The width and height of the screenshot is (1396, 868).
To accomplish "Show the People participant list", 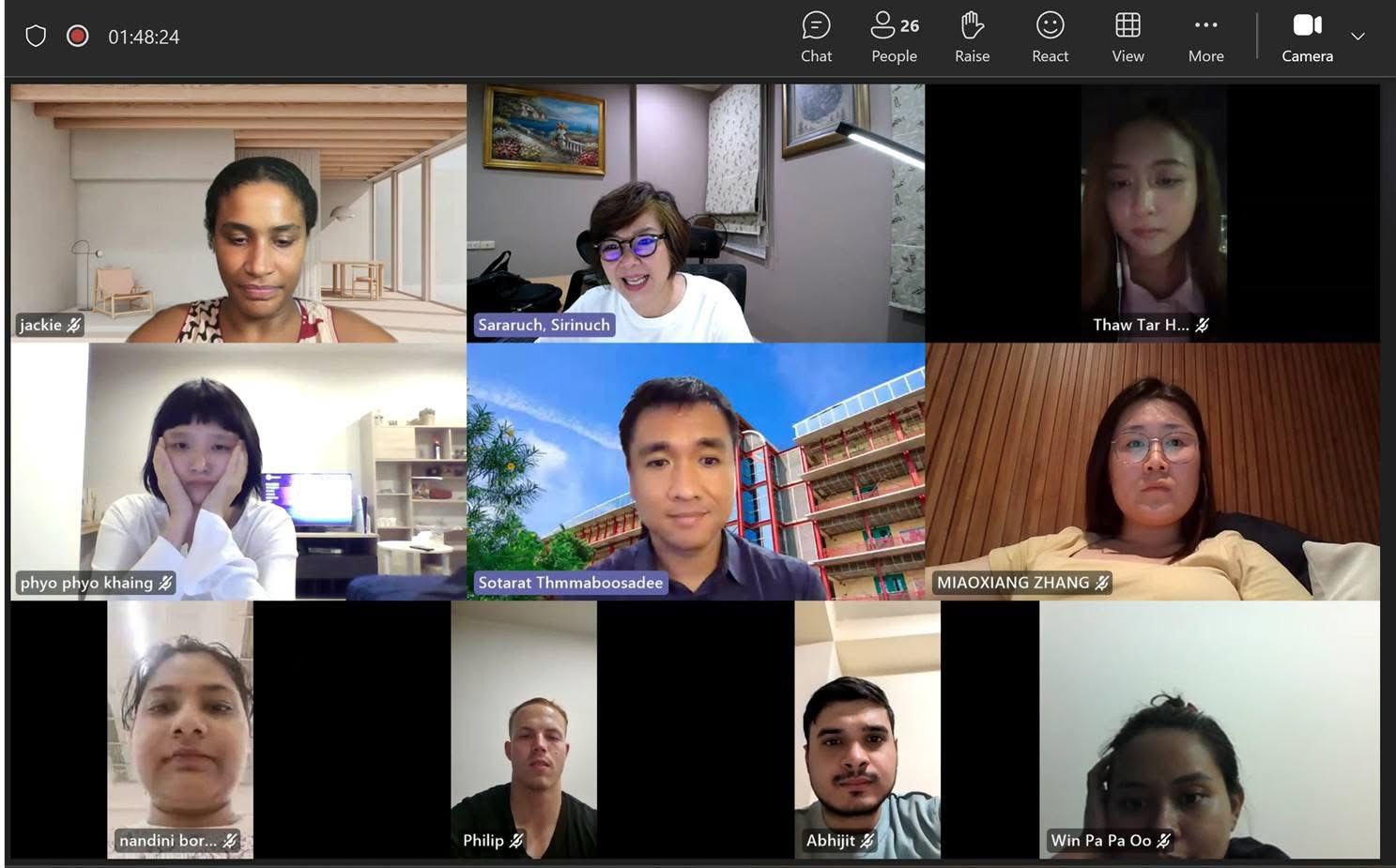I will [x=894, y=38].
